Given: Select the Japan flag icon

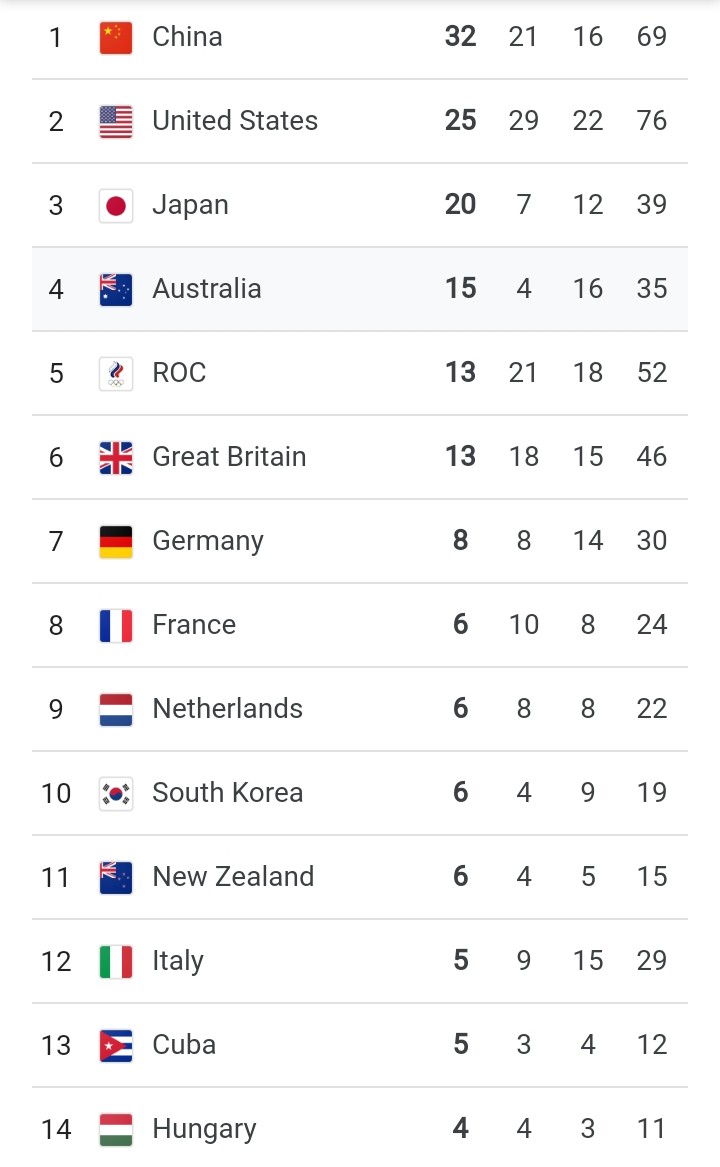Looking at the screenshot, I should [115, 206].
